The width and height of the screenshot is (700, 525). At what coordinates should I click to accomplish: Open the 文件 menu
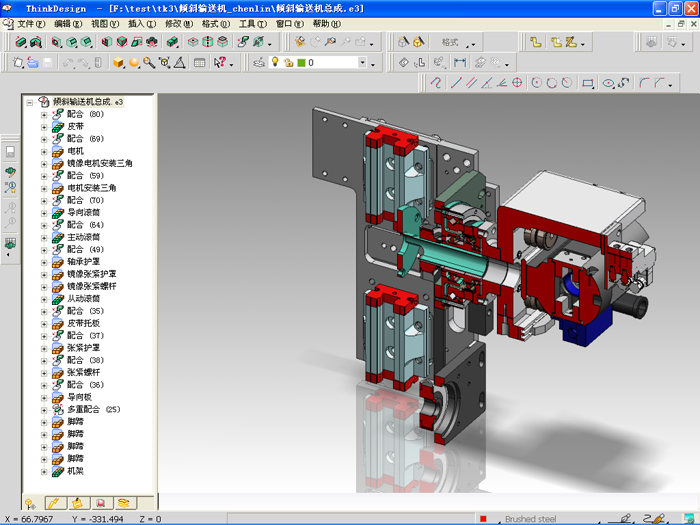(x=30, y=23)
